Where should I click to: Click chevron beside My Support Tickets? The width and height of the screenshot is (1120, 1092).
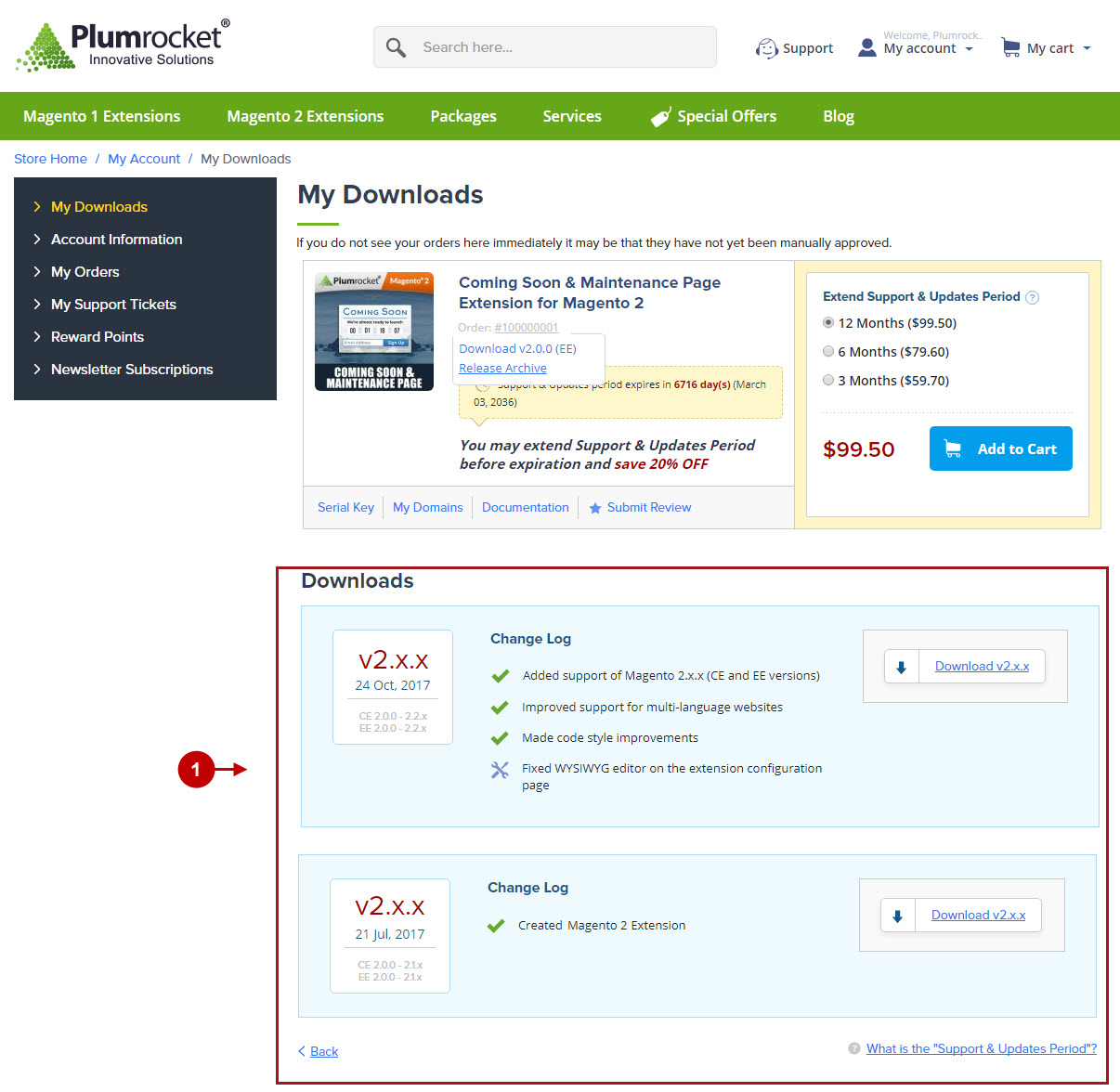37,305
